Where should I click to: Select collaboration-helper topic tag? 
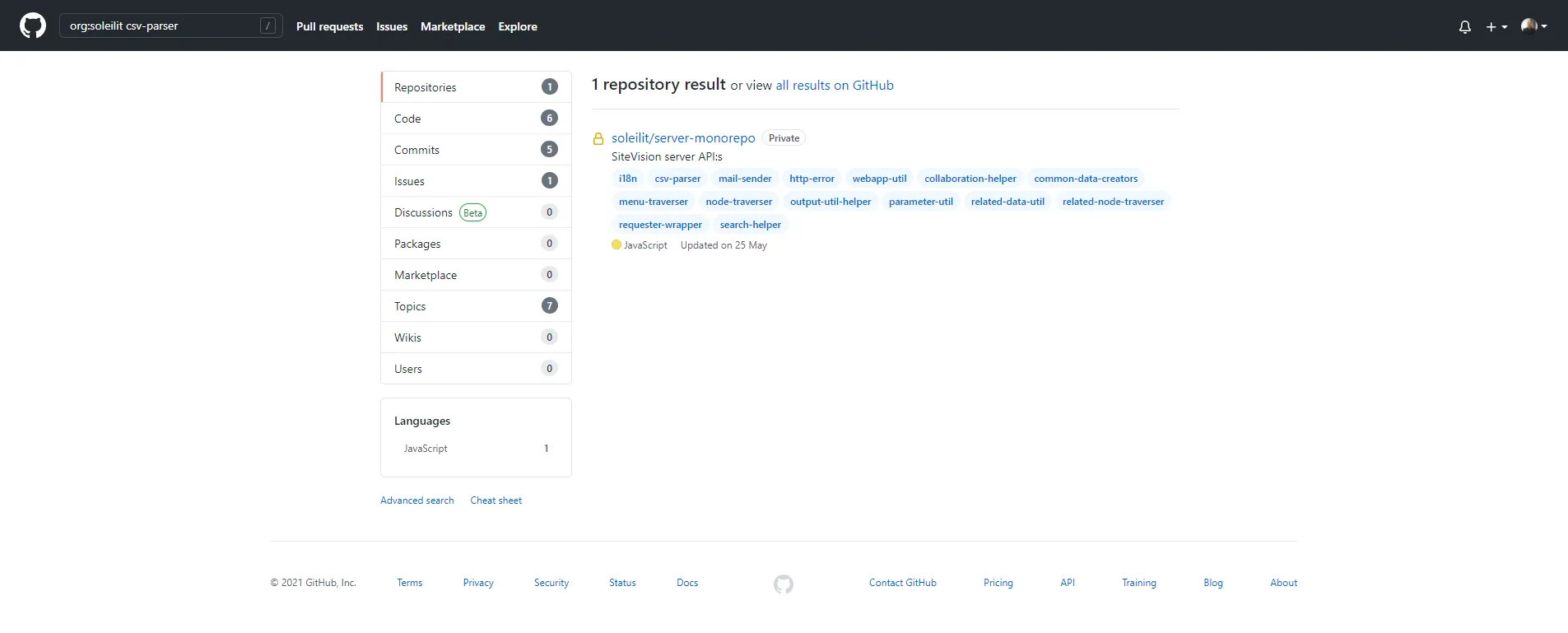(970, 179)
